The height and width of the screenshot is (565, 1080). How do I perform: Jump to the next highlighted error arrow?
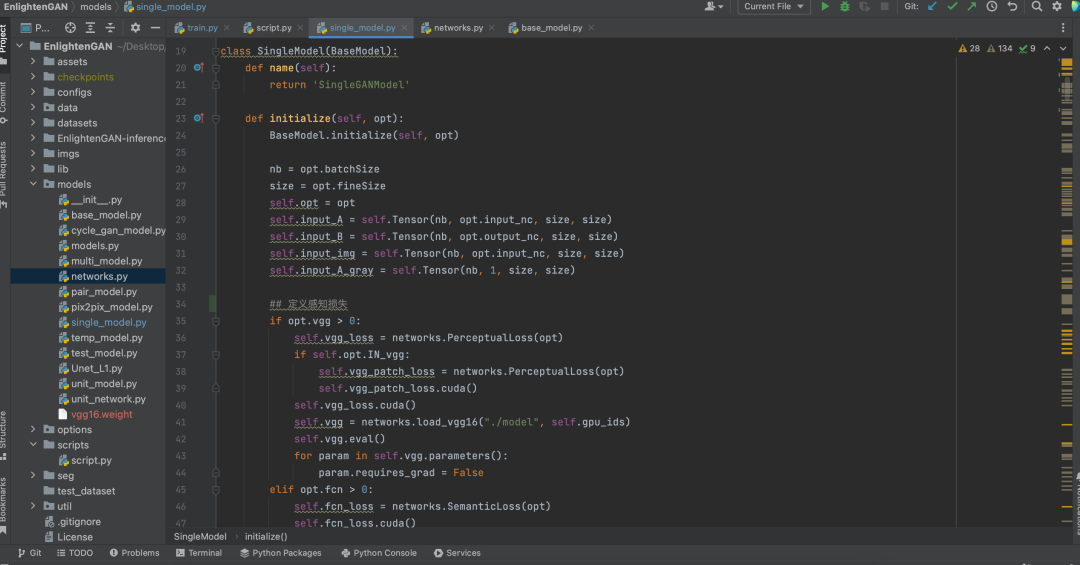click(1063, 48)
